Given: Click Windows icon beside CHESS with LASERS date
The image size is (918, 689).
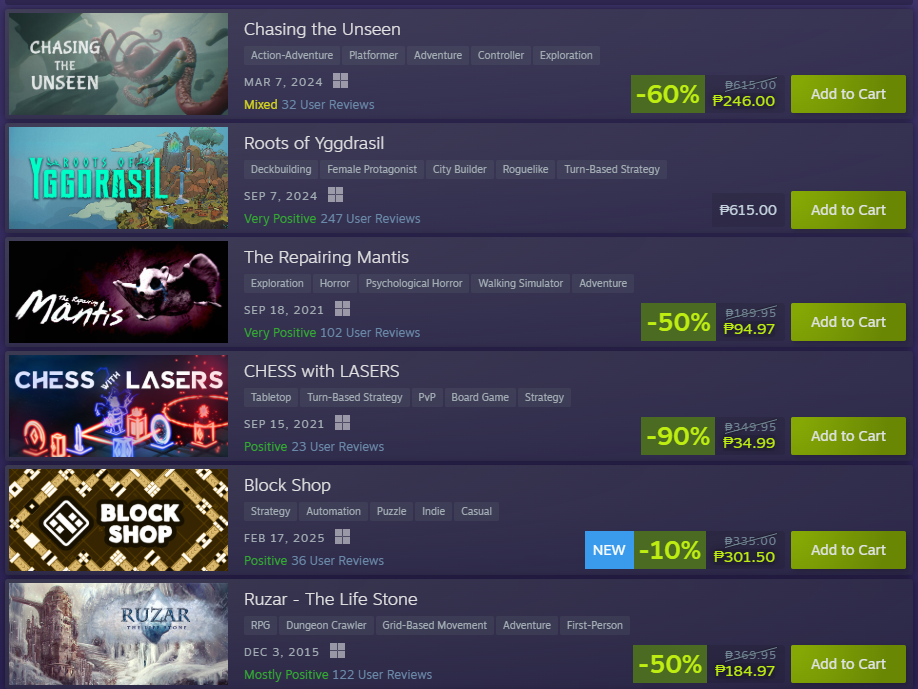Looking at the screenshot, I should tap(342, 423).
